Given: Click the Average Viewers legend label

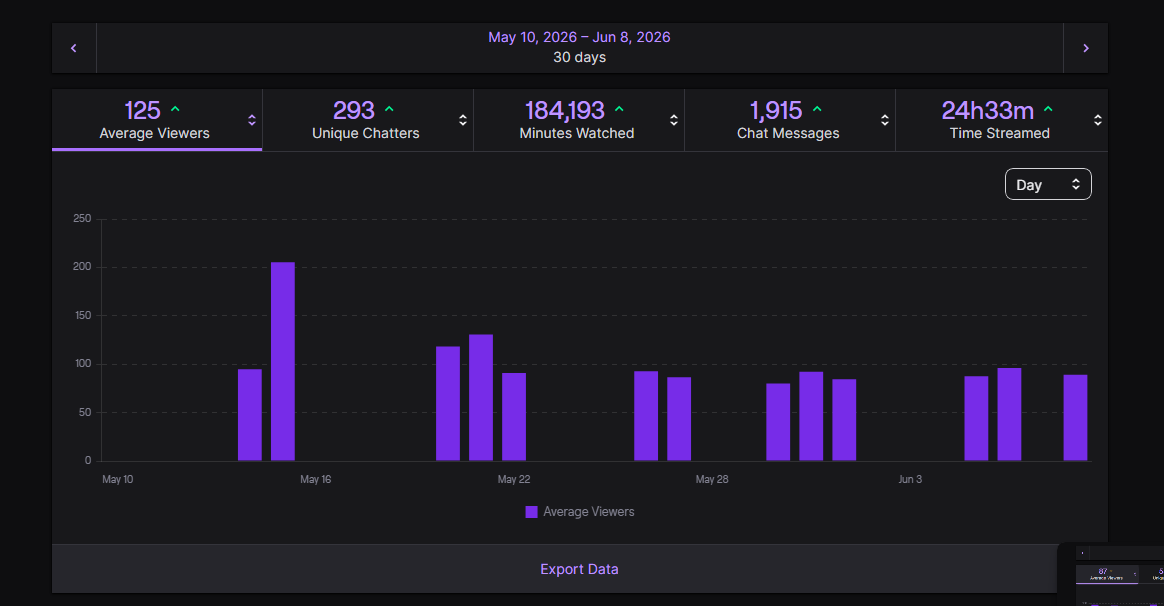Looking at the screenshot, I should pyautogui.click(x=589, y=512).
